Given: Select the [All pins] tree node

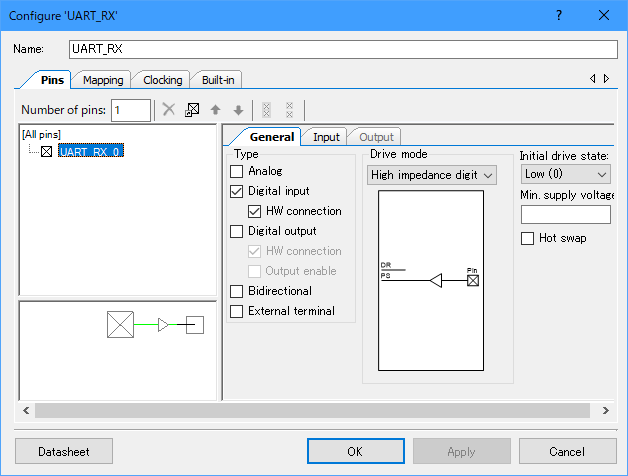Looking at the screenshot, I should tap(41, 134).
